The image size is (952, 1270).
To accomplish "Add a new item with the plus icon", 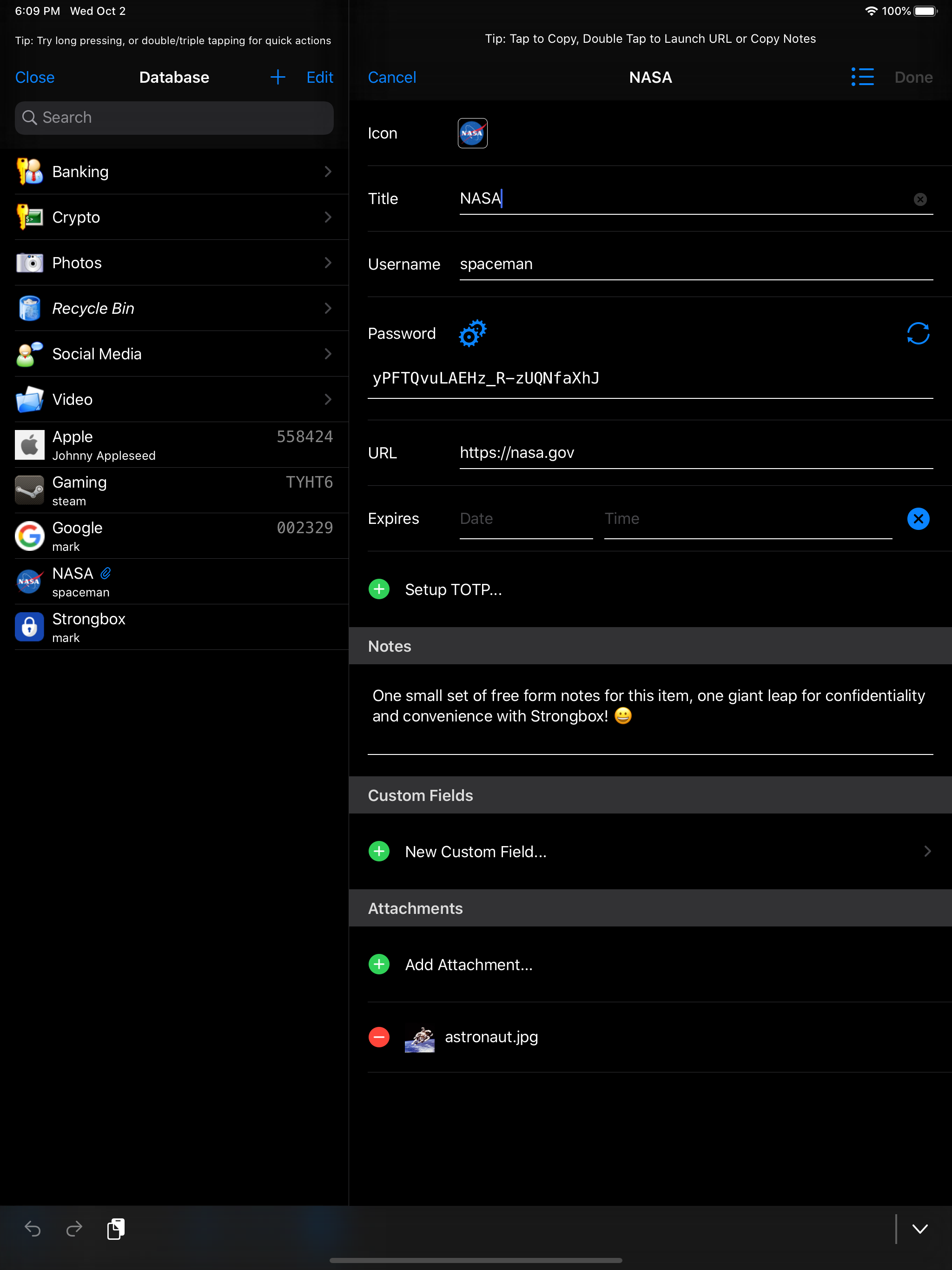I will coord(278,77).
